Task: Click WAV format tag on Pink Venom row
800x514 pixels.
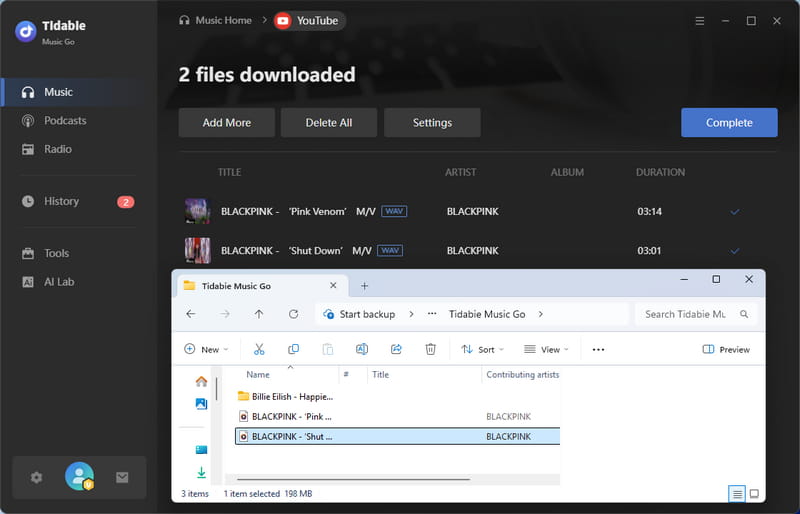Action: tap(394, 211)
